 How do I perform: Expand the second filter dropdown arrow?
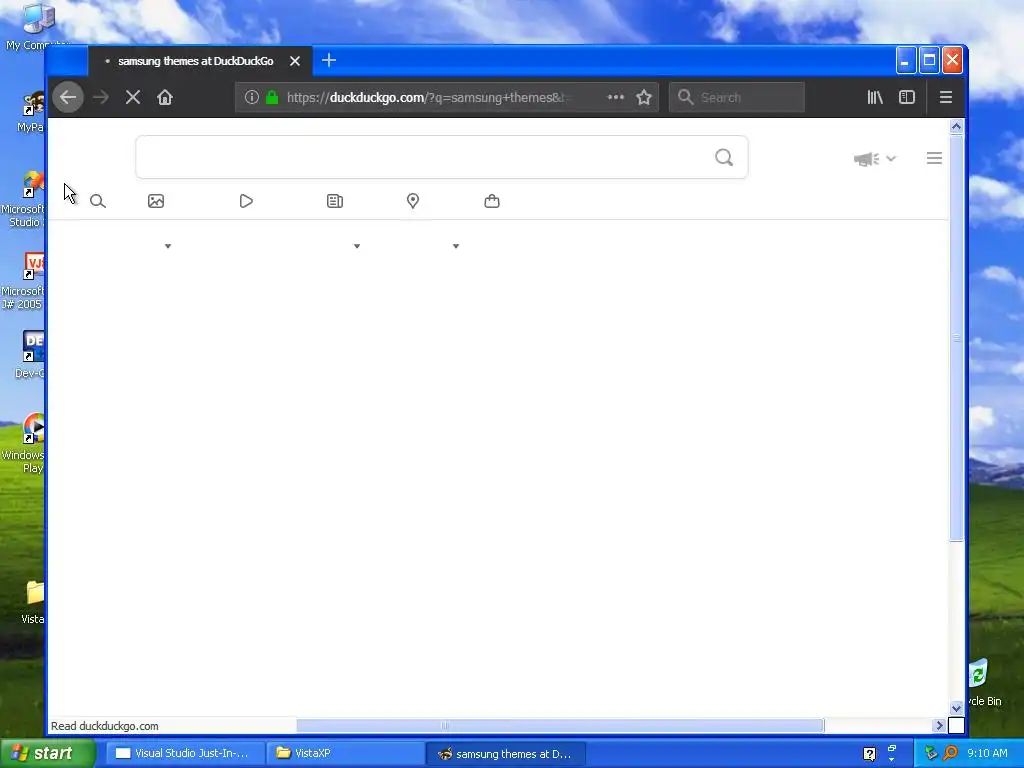tap(357, 246)
